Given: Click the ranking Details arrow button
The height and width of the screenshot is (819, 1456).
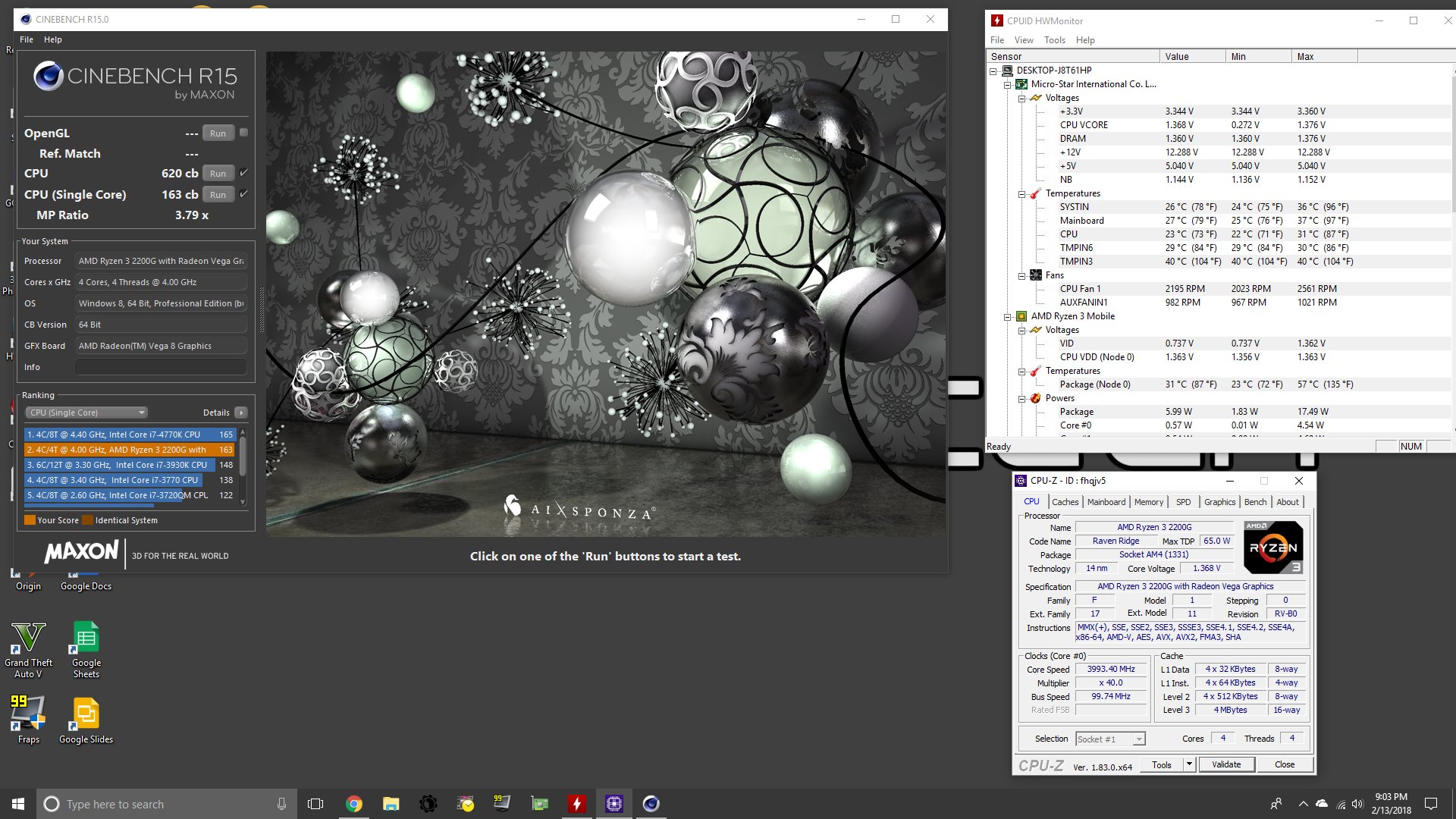Looking at the screenshot, I should 241,413.
